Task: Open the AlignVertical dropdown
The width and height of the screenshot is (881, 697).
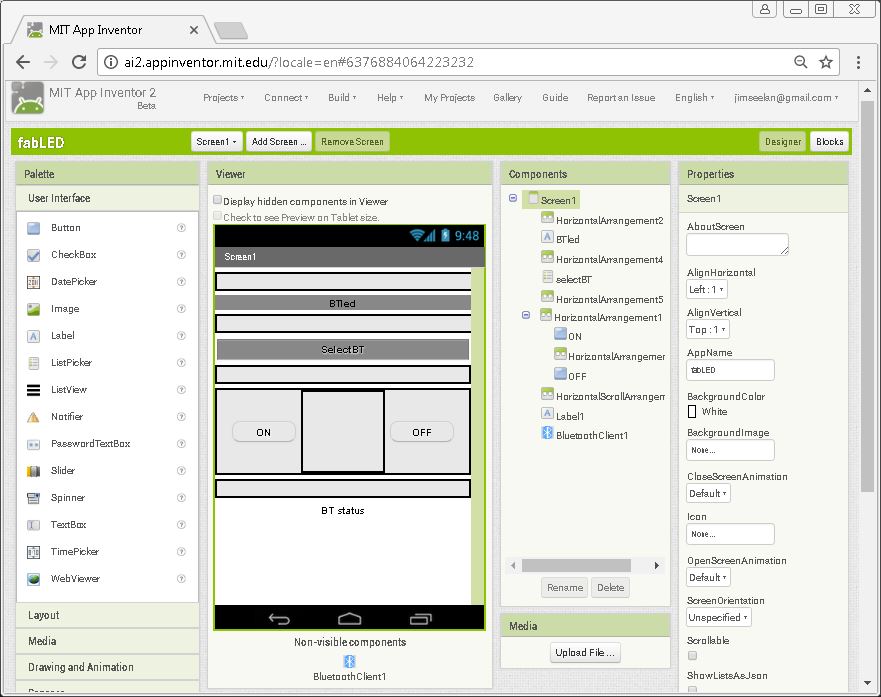Action: pos(708,330)
